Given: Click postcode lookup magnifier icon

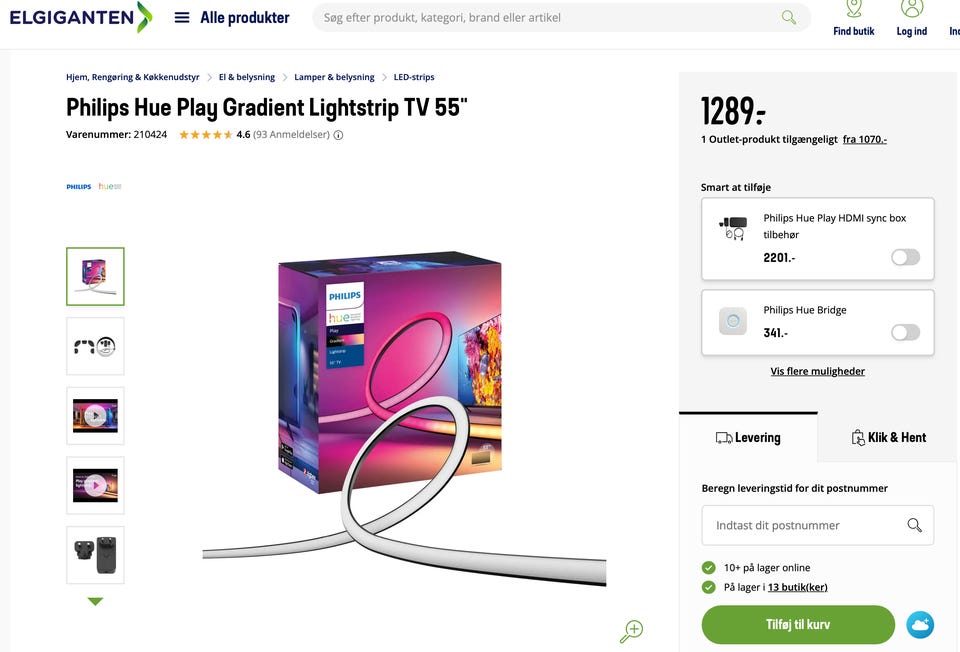Looking at the screenshot, I should (x=914, y=525).
